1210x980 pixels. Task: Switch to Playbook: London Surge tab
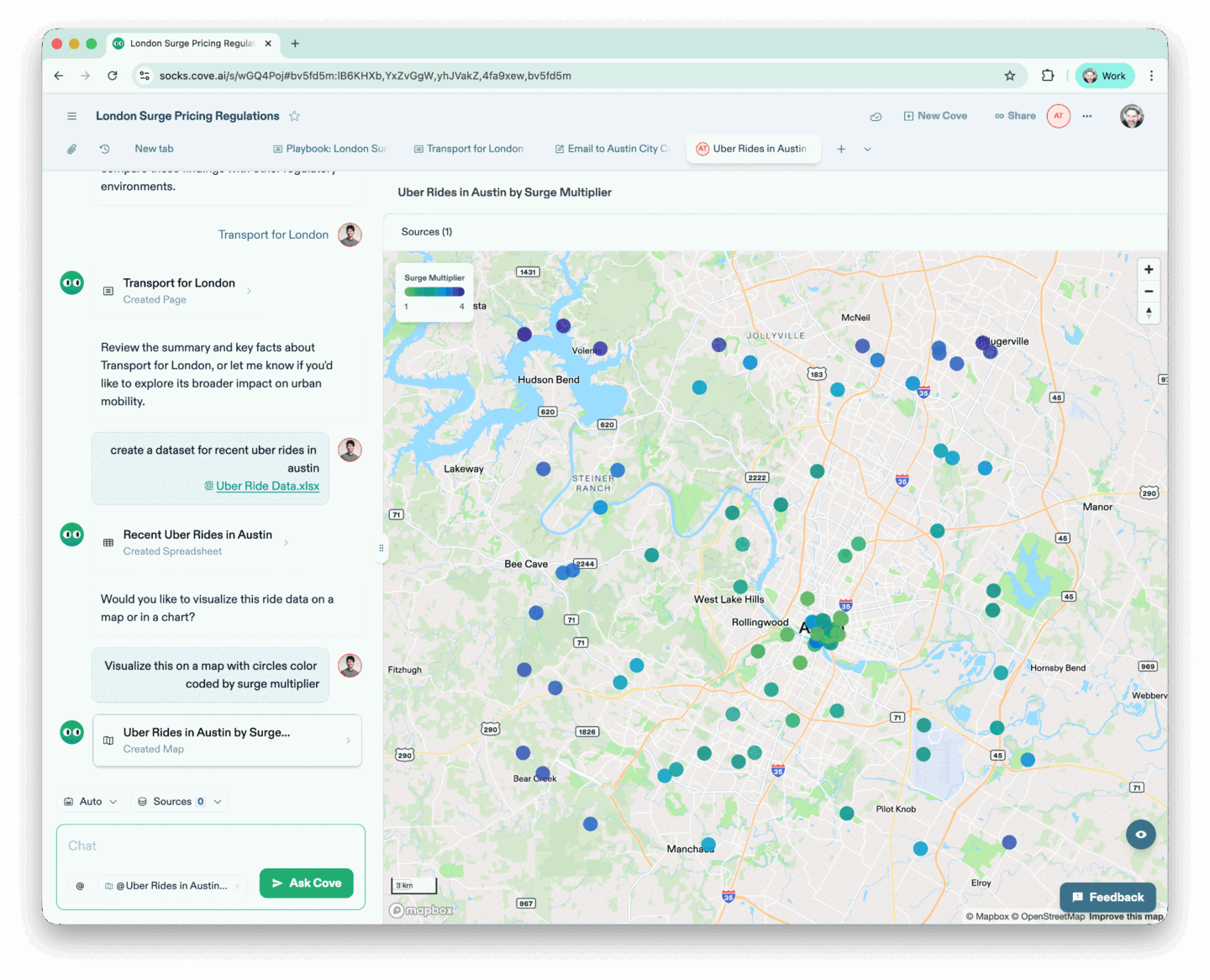coord(329,149)
